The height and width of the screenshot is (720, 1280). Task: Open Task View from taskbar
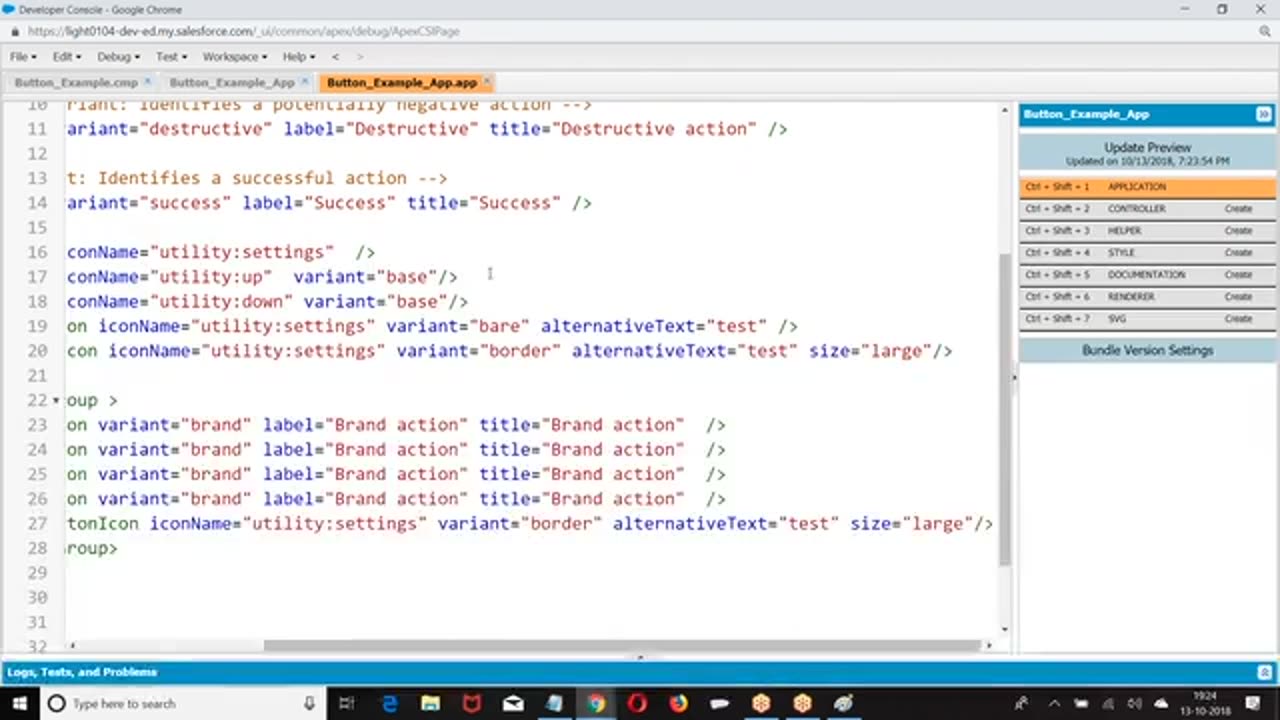[x=346, y=703]
